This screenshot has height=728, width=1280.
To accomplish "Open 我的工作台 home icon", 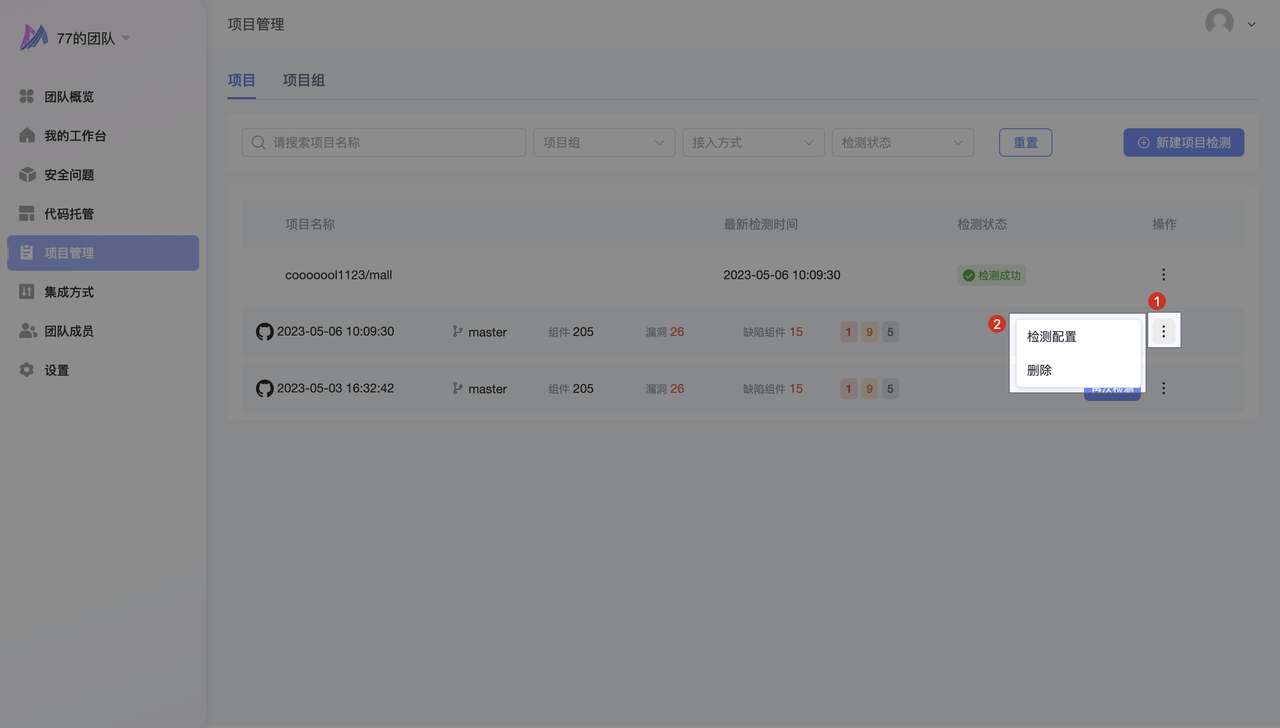I will point(27,136).
